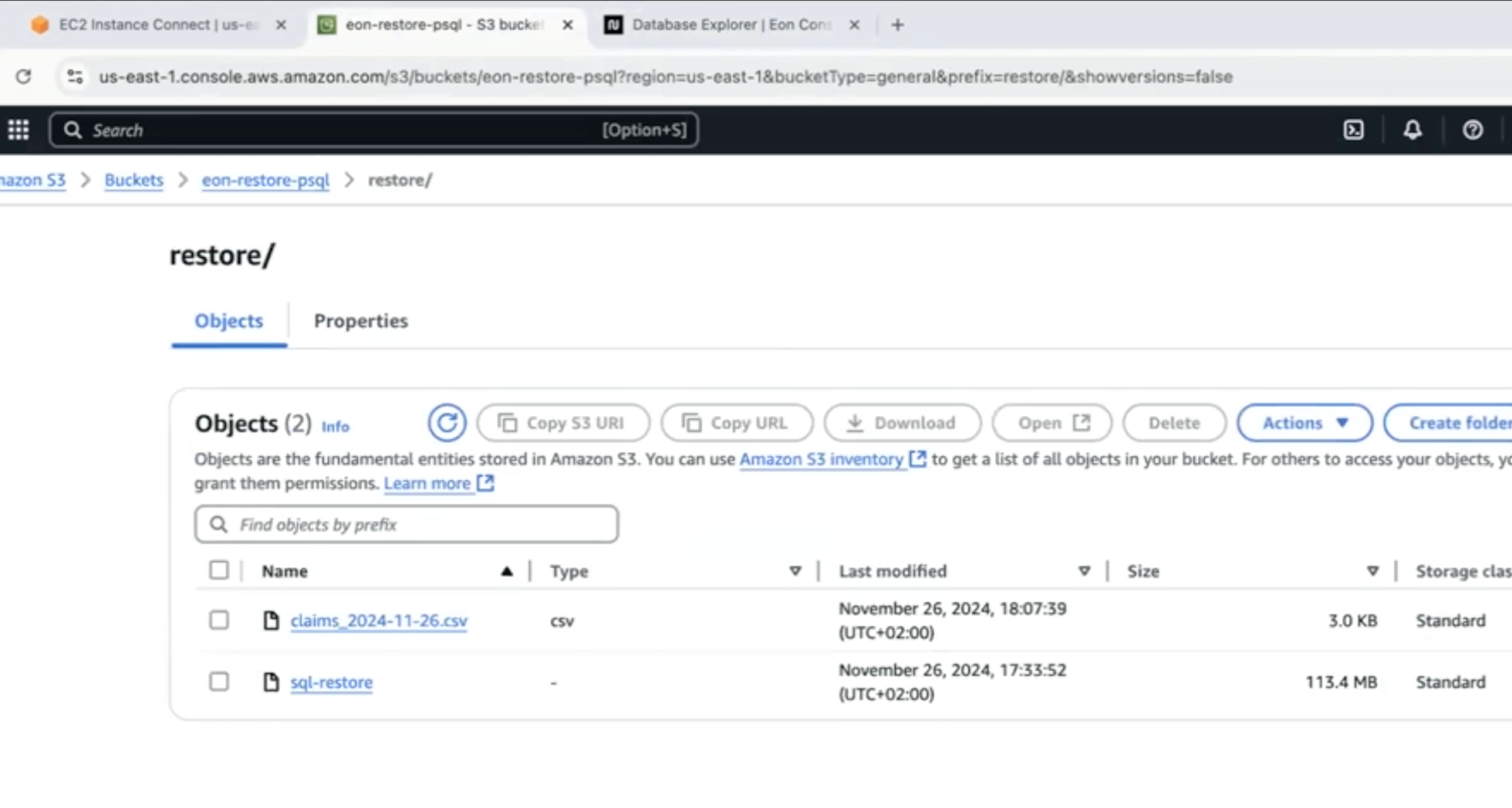1512x808 pixels.
Task: Switch to Database Explorer Eon browser tab
Action: (x=732, y=25)
